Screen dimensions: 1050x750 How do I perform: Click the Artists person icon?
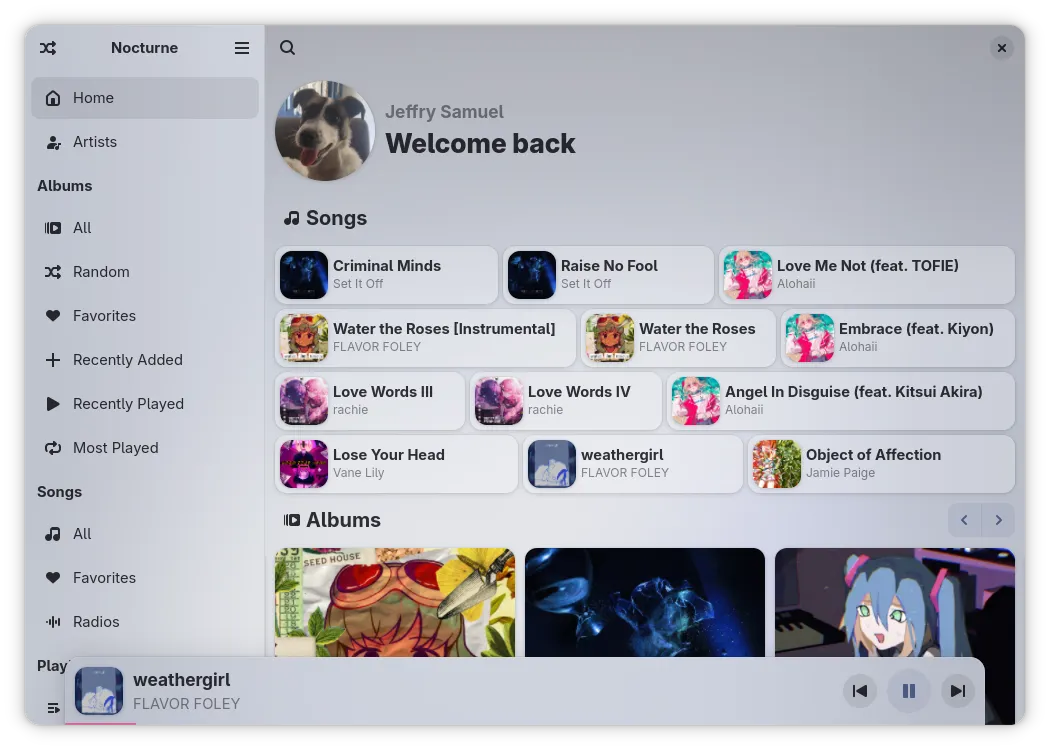pos(53,142)
